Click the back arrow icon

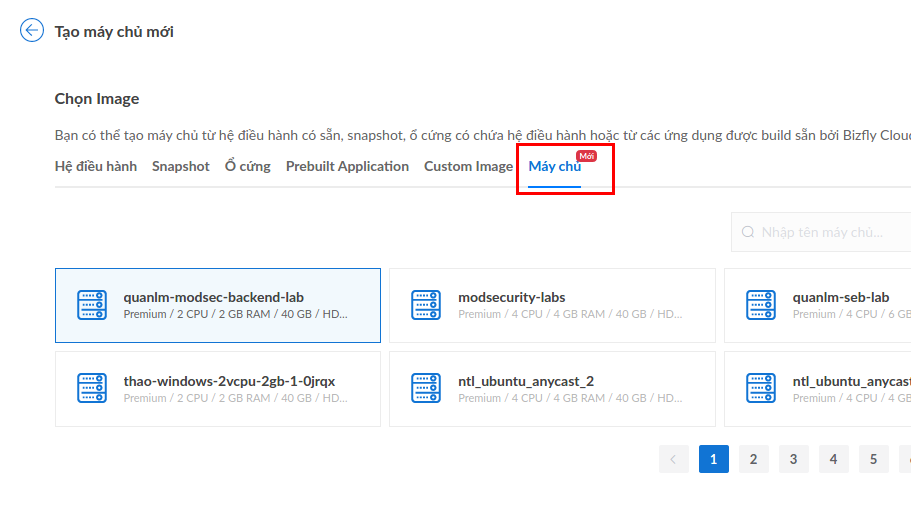(32, 31)
